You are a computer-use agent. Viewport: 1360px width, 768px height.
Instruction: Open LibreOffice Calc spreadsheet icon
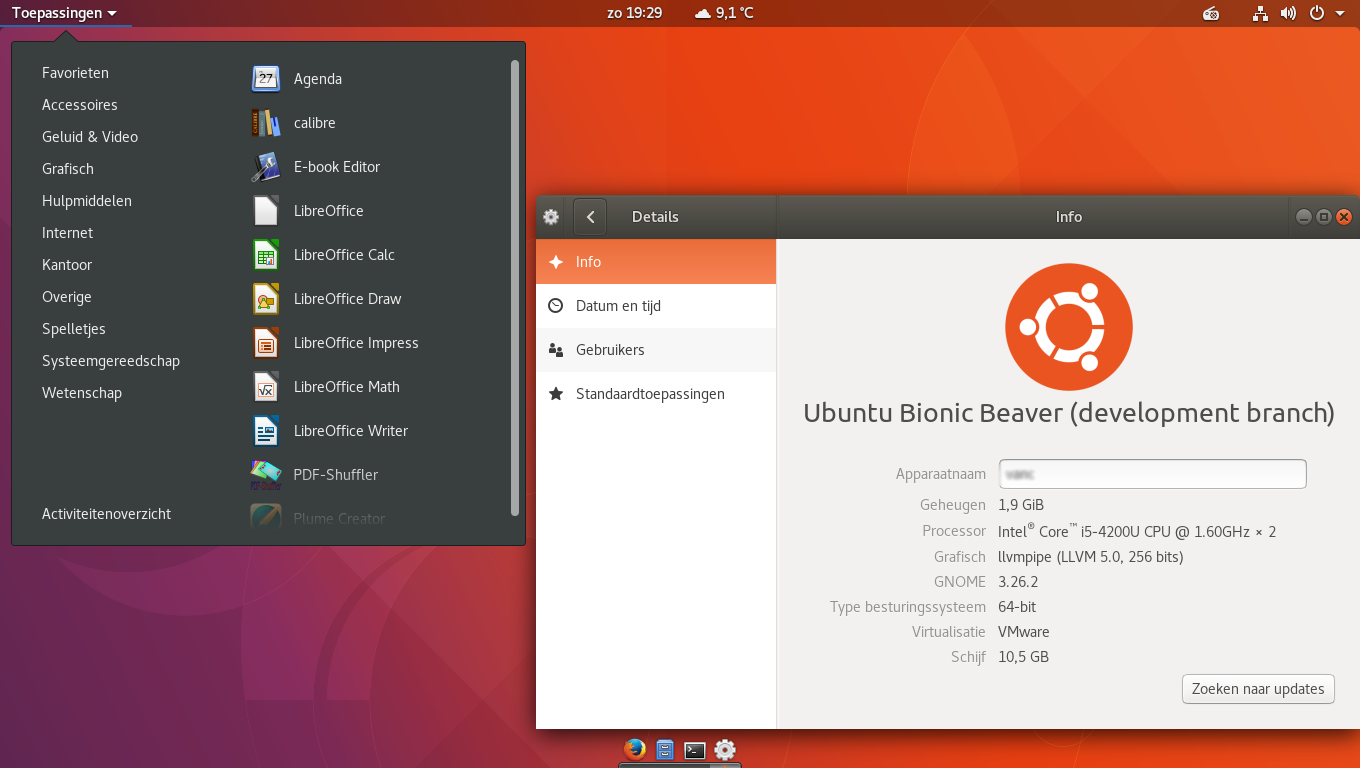(x=265, y=255)
